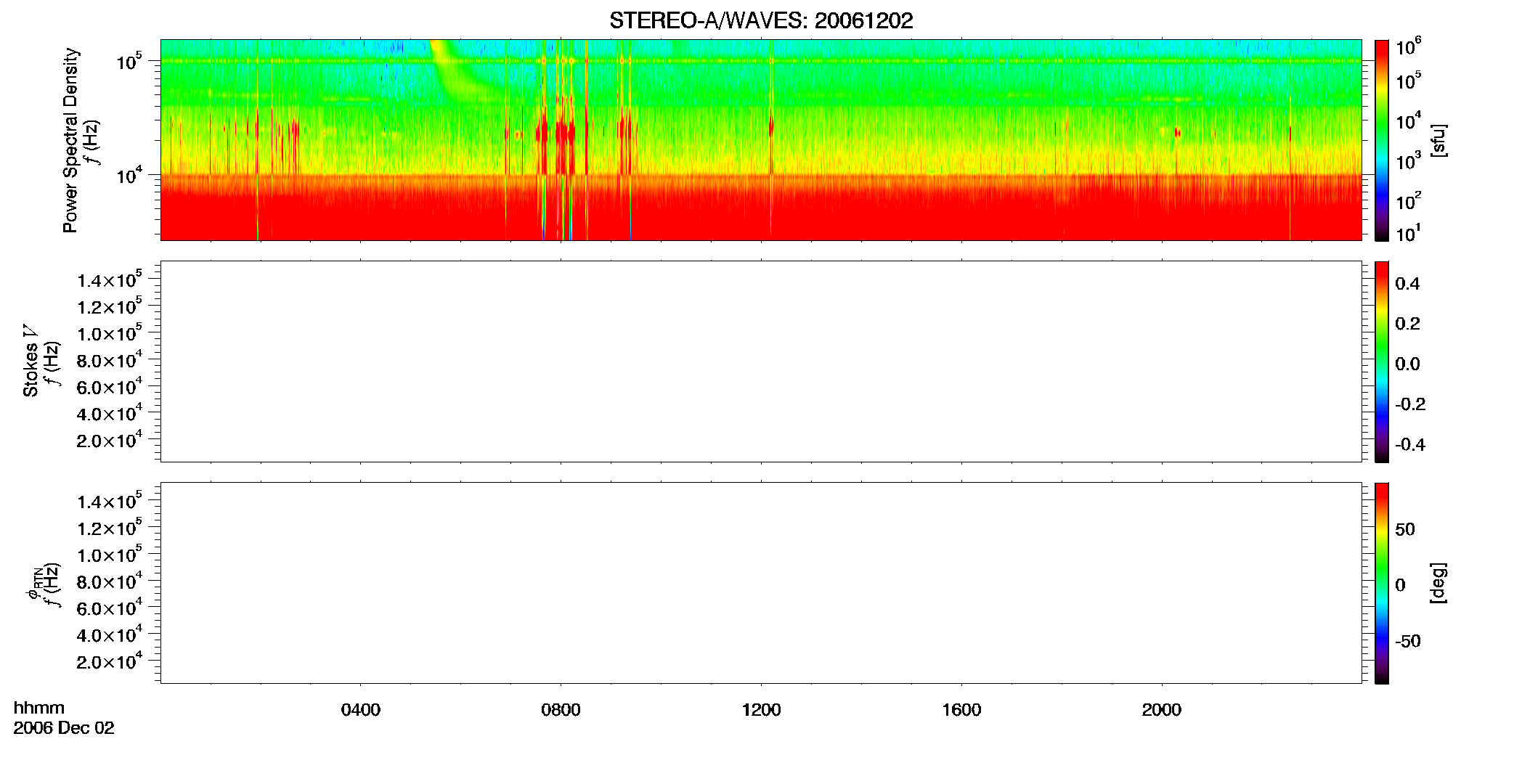Click inside the empty Stokes V panel
Image resolution: width=1522 pixels, height=784 pixels.
coord(761,362)
